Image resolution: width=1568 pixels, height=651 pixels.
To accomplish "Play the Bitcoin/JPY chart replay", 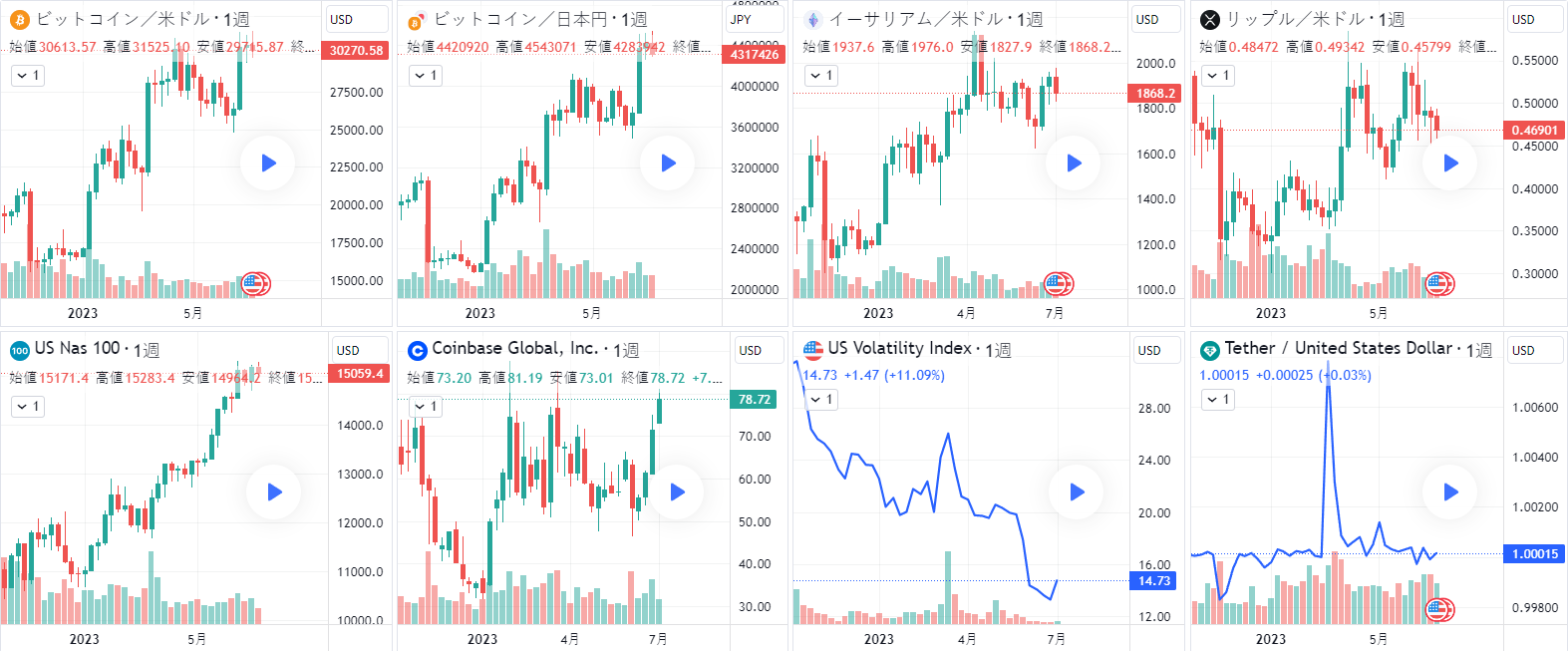I will pyautogui.click(x=668, y=163).
